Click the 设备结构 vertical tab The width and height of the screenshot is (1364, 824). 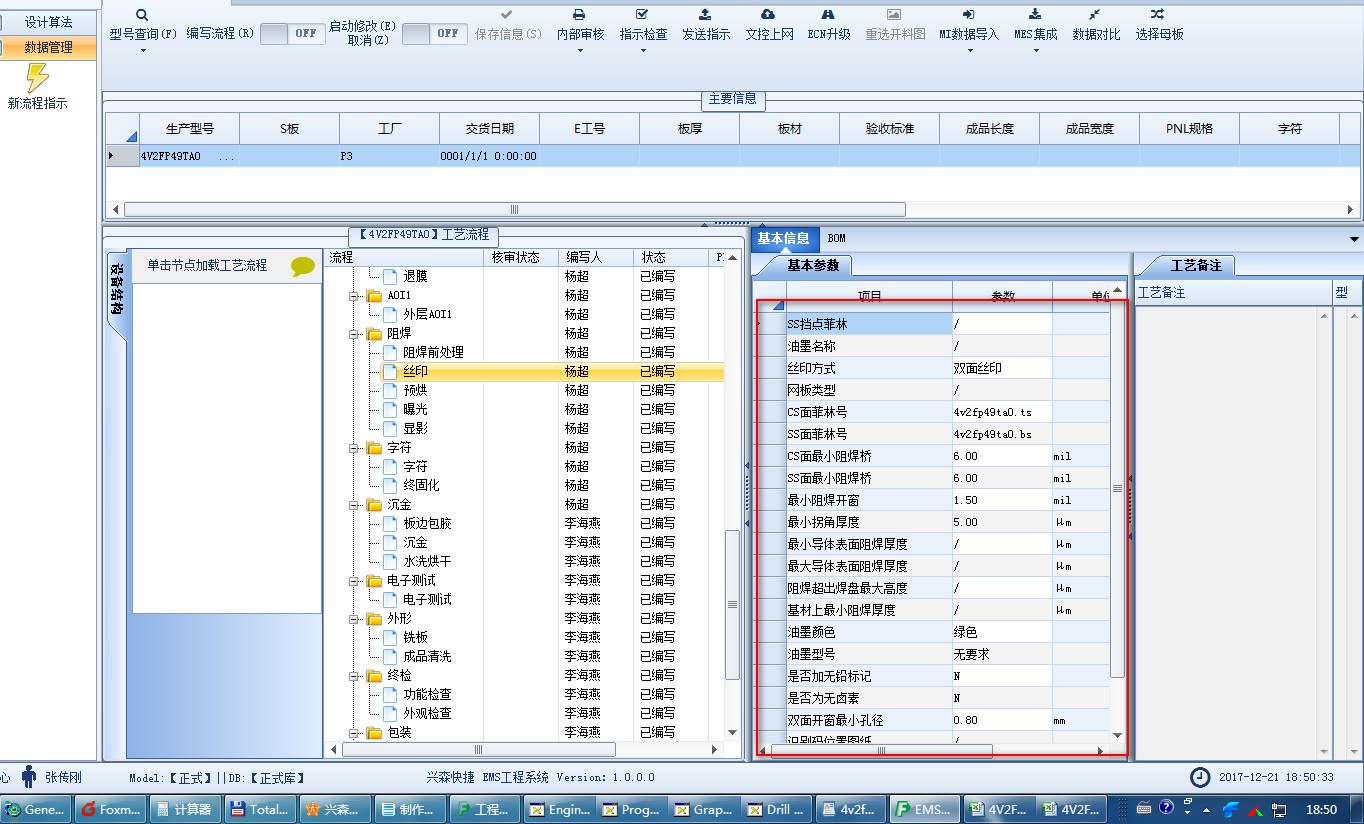coord(117,290)
